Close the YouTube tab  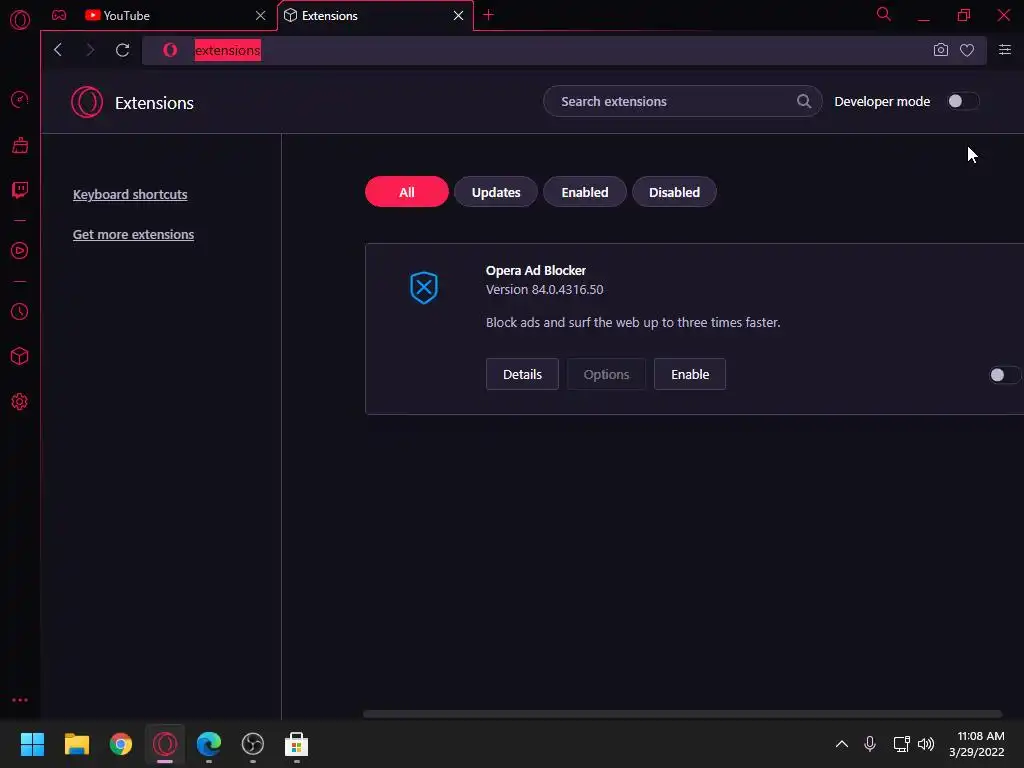click(261, 16)
